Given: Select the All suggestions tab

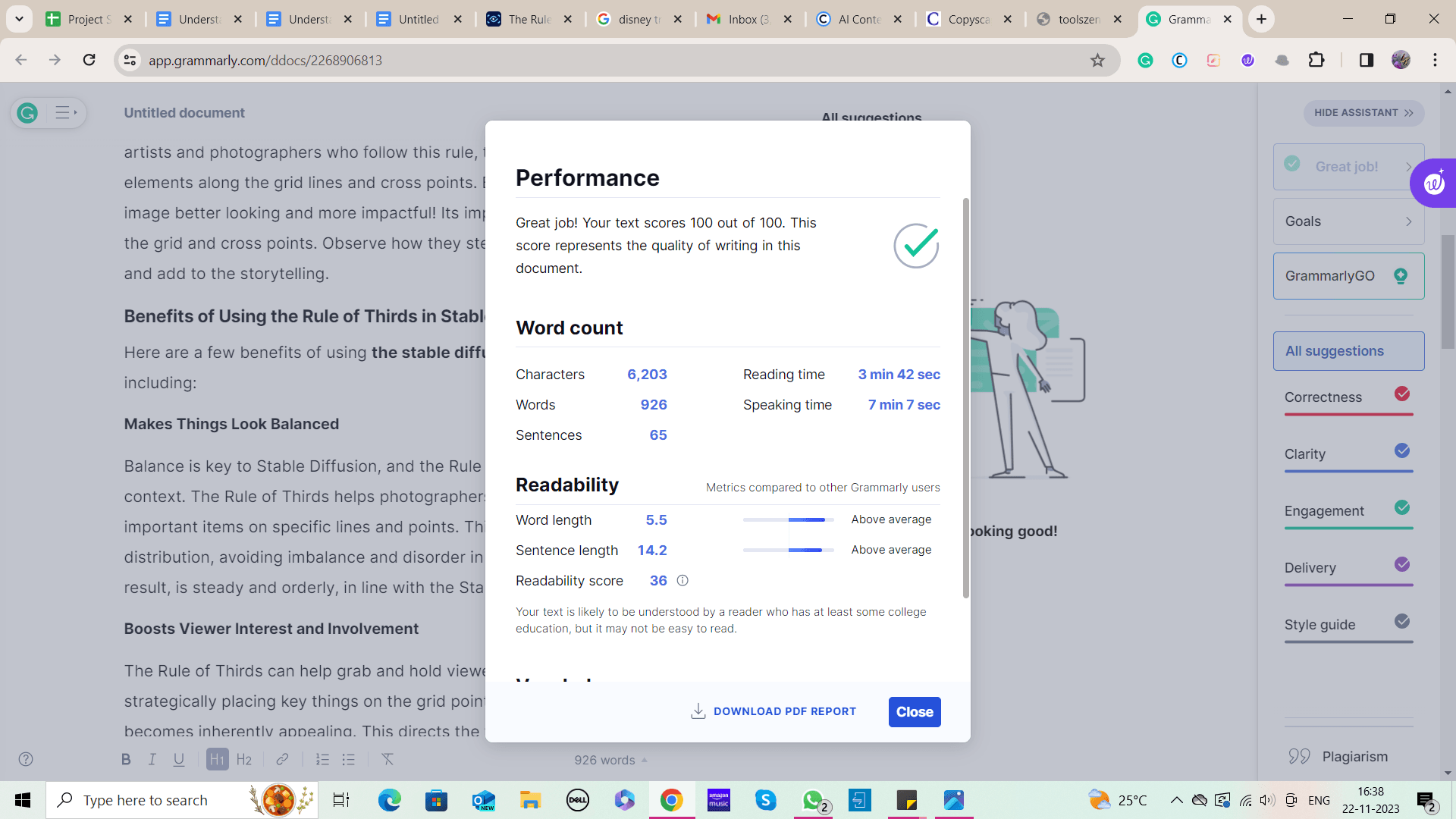Looking at the screenshot, I should click(x=1348, y=351).
